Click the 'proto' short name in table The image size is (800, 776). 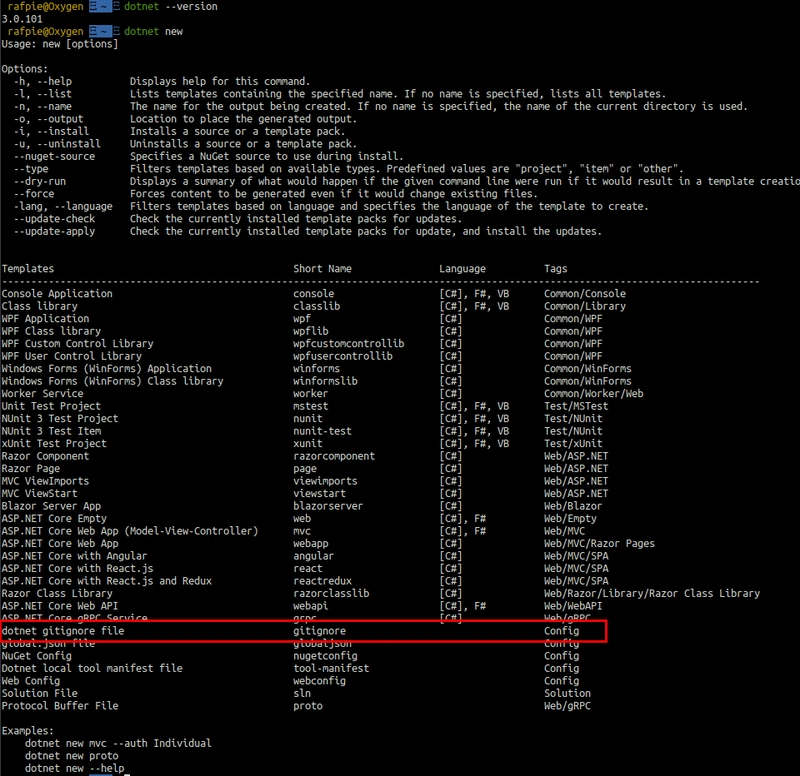(308, 706)
